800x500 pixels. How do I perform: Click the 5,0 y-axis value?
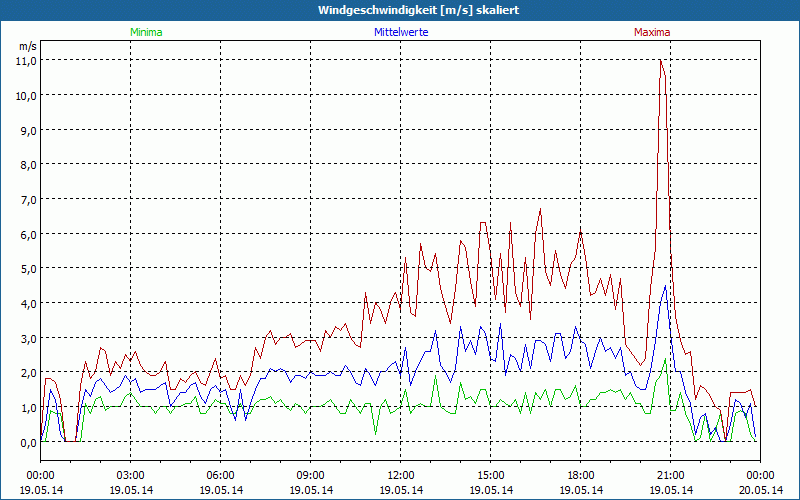click(29, 268)
